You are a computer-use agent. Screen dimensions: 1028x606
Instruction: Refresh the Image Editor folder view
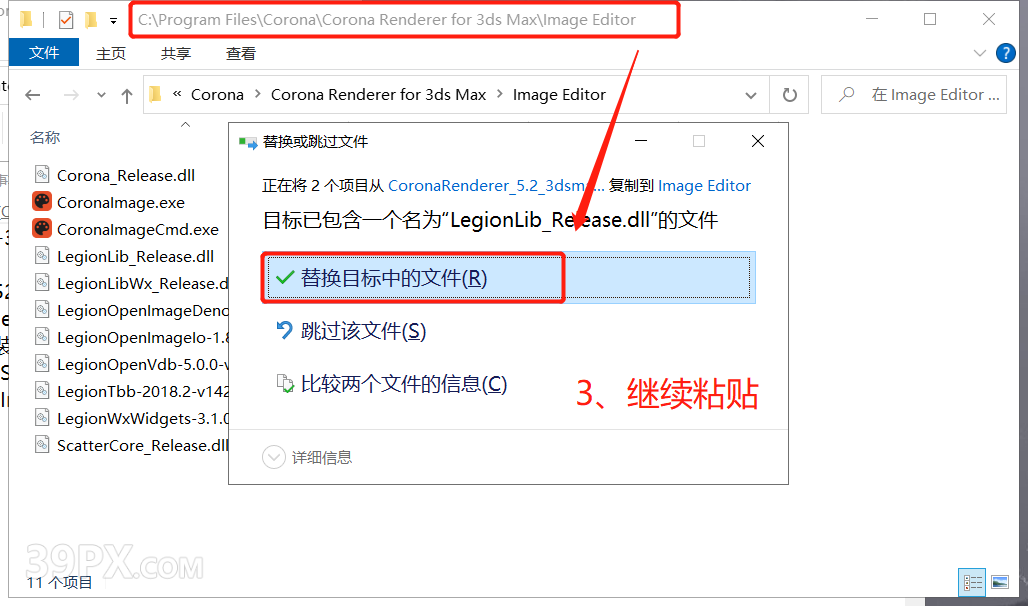point(790,95)
